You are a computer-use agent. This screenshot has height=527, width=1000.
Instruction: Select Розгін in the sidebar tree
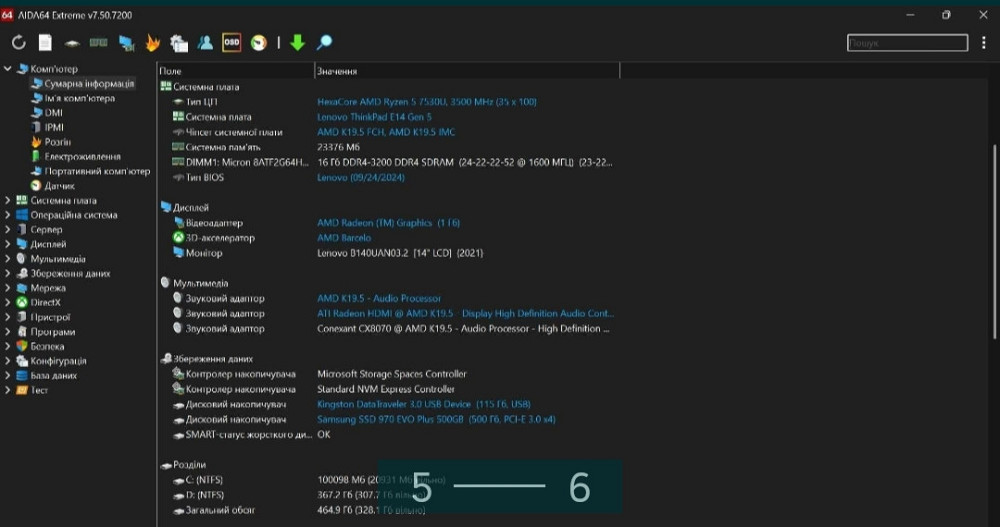[57, 142]
